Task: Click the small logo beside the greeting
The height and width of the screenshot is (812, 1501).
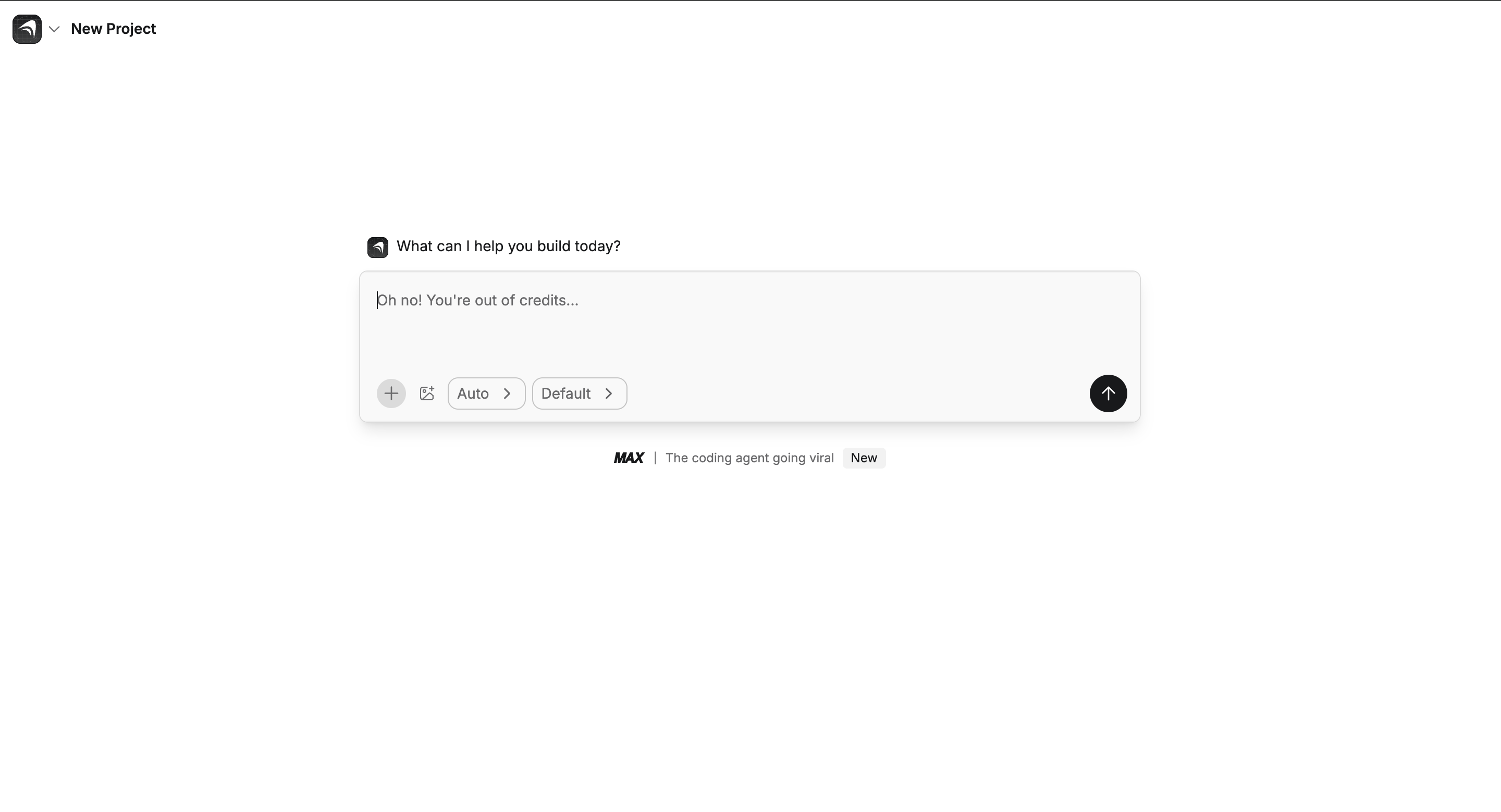Action: click(x=377, y=247)
